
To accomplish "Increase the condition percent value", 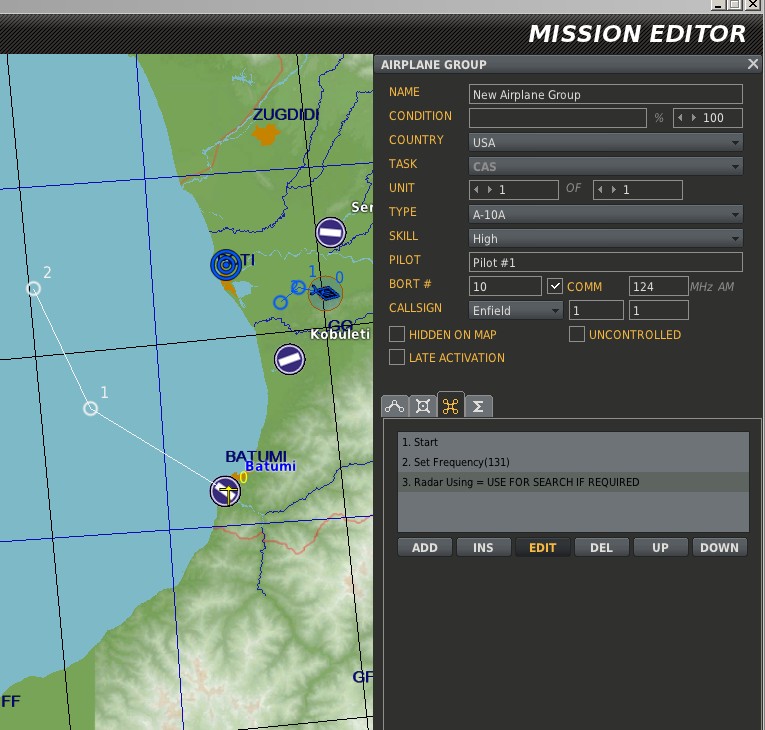I will 693,118.
